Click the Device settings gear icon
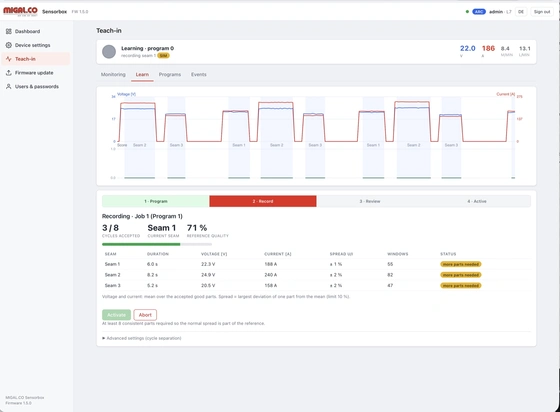 9,45
